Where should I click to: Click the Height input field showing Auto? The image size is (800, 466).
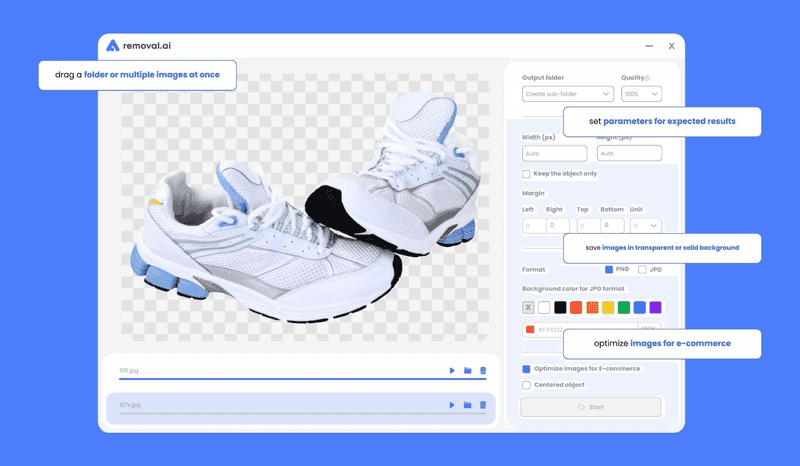coord(629,153)
